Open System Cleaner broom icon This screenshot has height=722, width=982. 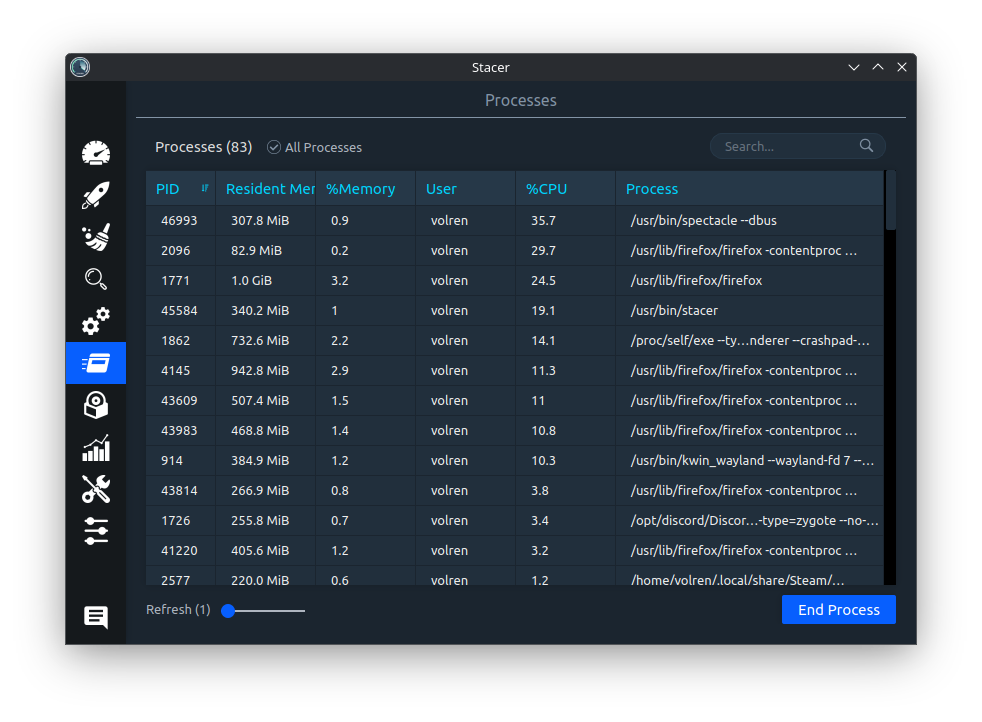coord(96,237)
